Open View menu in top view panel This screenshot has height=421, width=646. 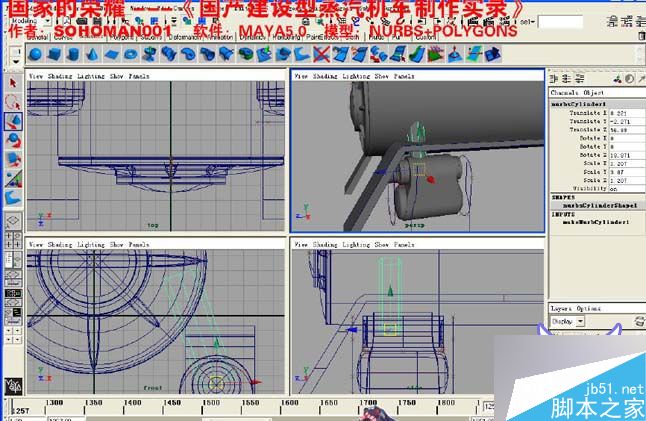[36, 76]
